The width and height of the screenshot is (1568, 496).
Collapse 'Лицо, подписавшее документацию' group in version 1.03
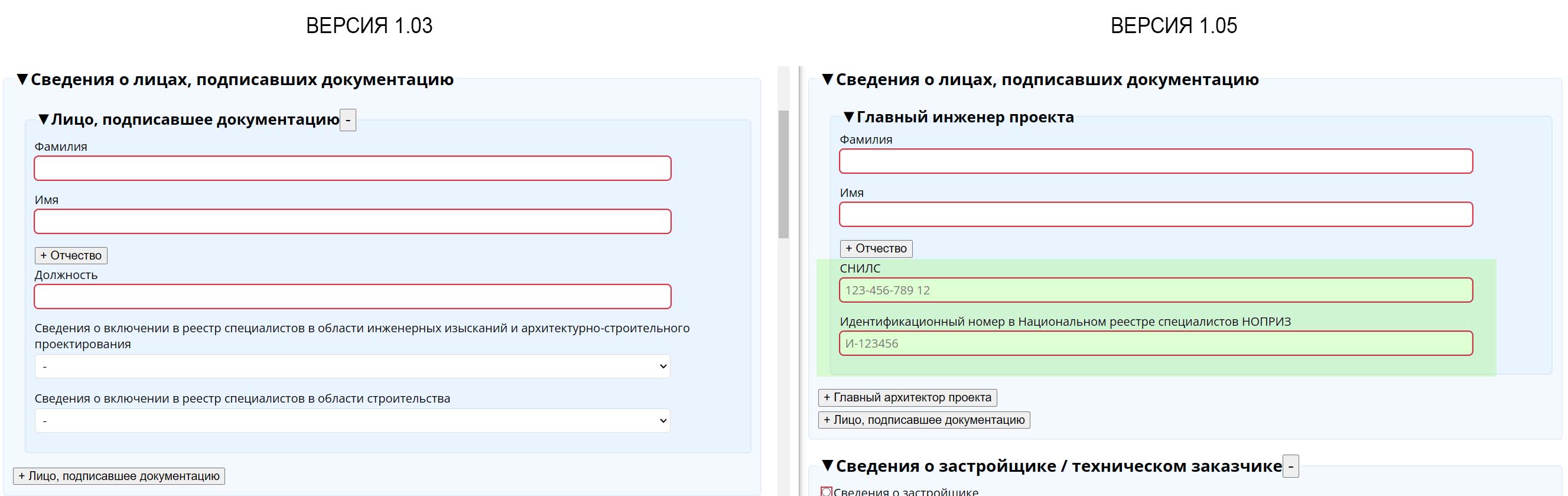click(x=43, y=119)
